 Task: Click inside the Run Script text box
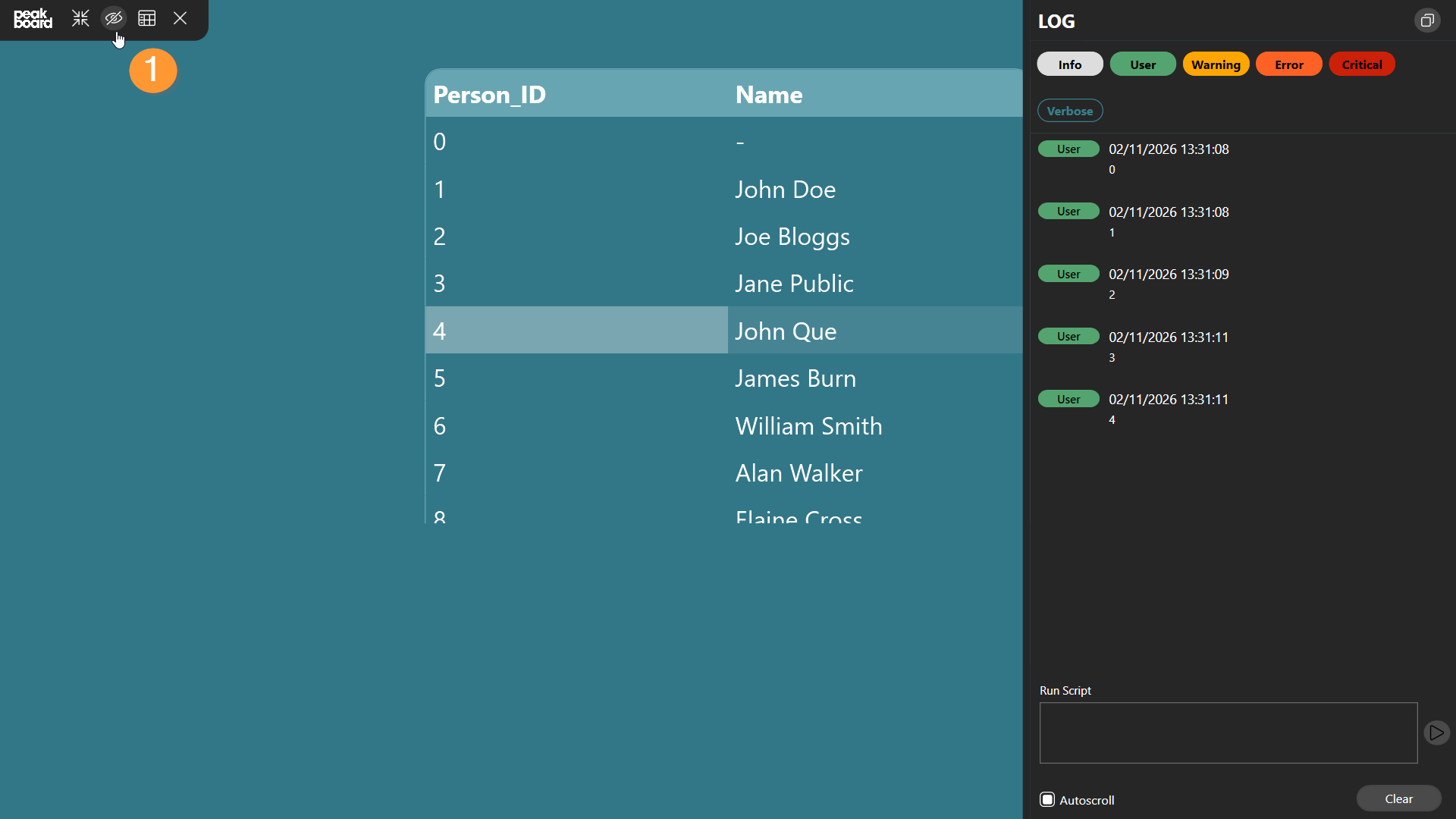point(1228,733)
